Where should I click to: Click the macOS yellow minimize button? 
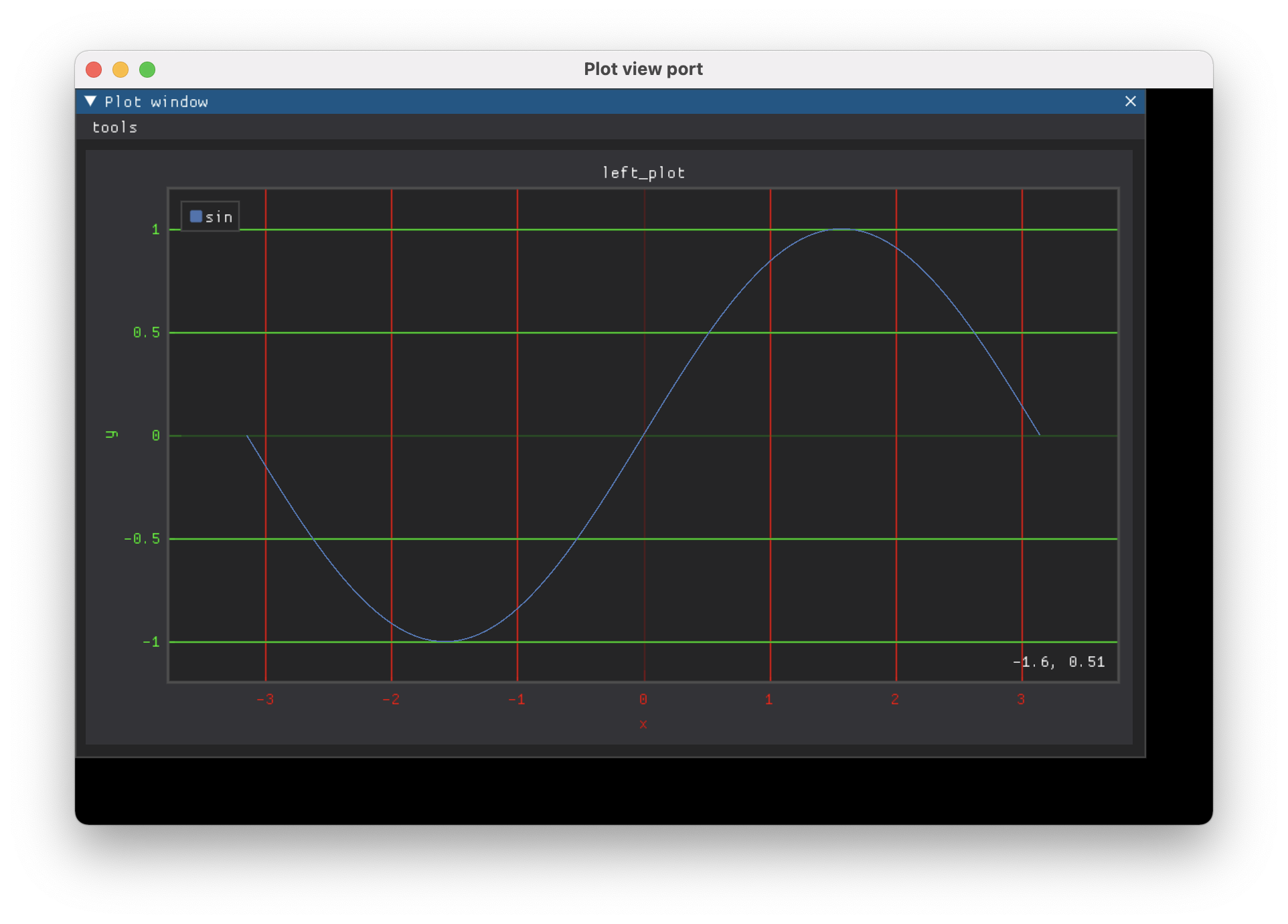pyautogui.click(x=120, y=70)
